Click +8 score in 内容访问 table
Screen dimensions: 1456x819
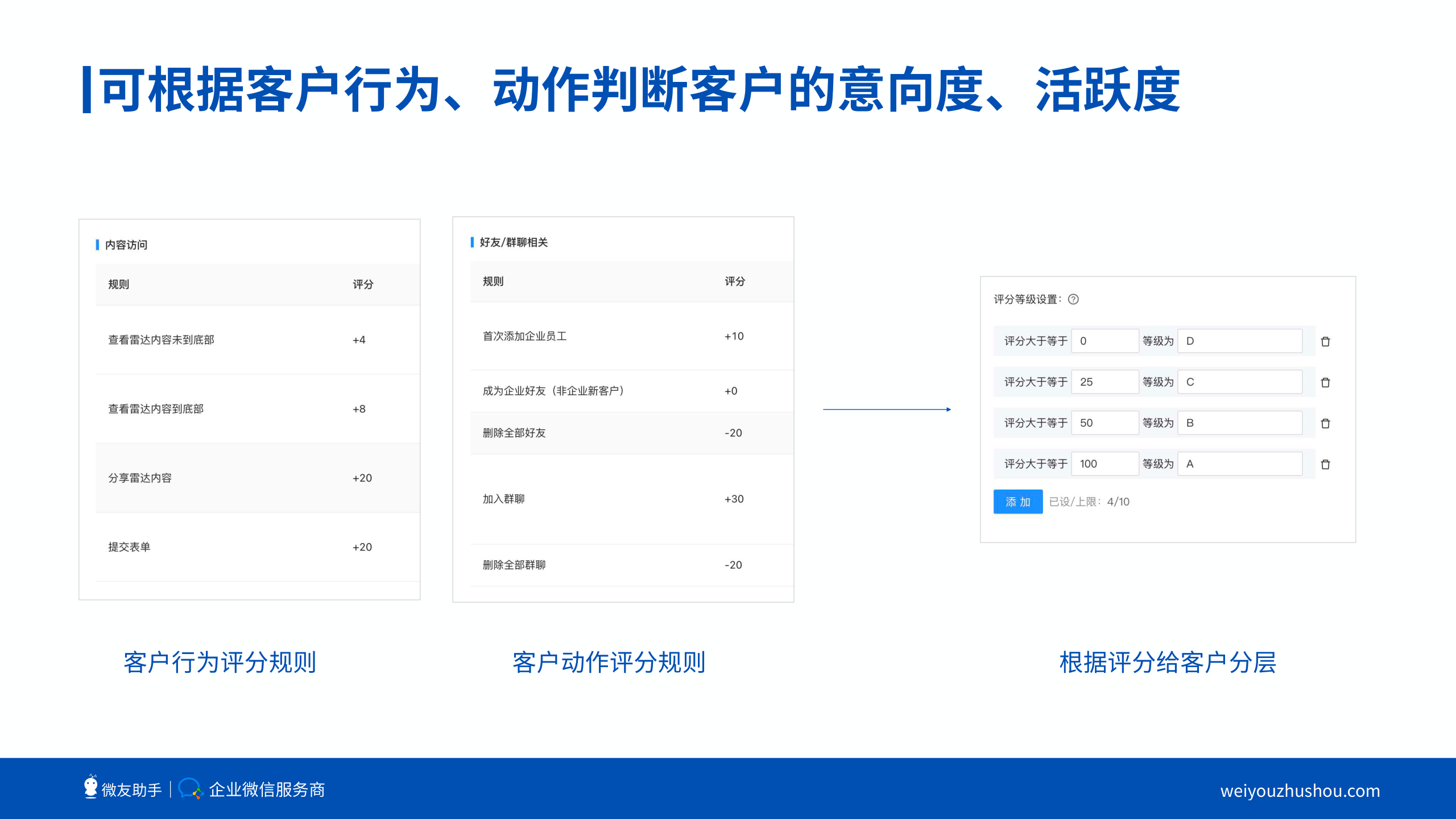click(359, 409)
